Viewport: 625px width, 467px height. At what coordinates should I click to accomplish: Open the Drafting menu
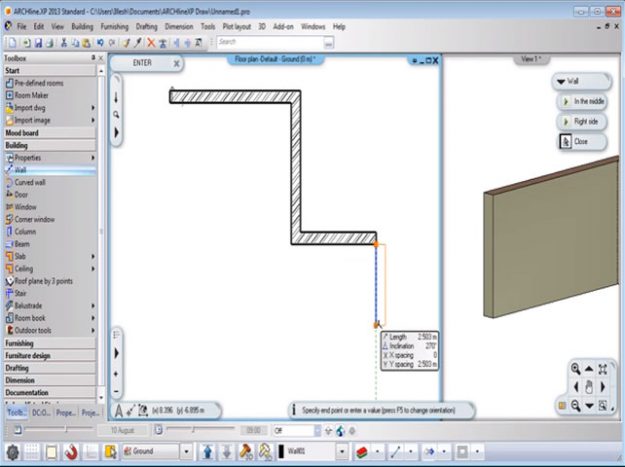coord(175,26)
